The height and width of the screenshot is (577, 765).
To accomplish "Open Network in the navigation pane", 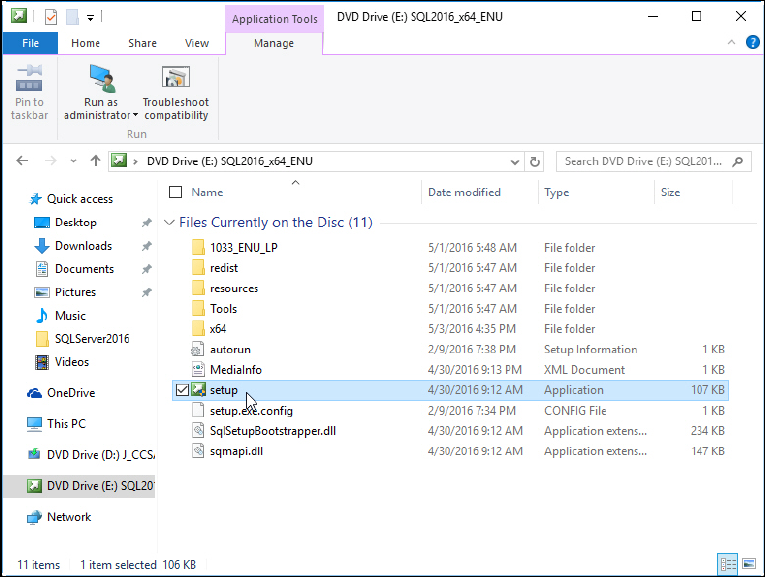I will click(x=69, y=517).
